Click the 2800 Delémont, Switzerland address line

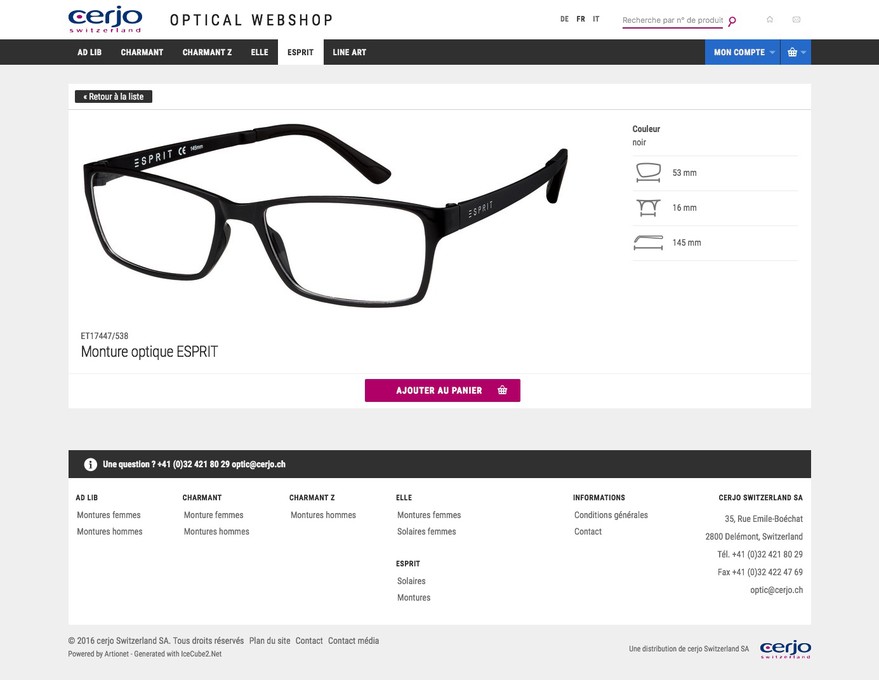754,536
